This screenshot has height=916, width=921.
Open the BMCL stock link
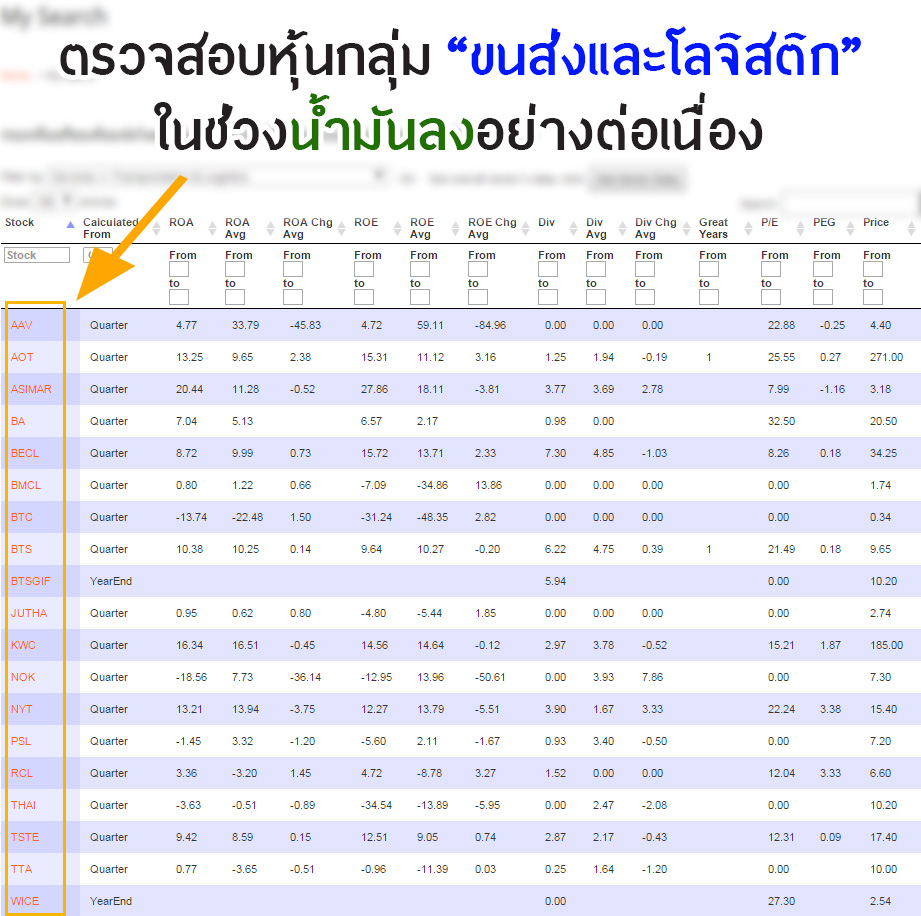click(x=26, y=485)
